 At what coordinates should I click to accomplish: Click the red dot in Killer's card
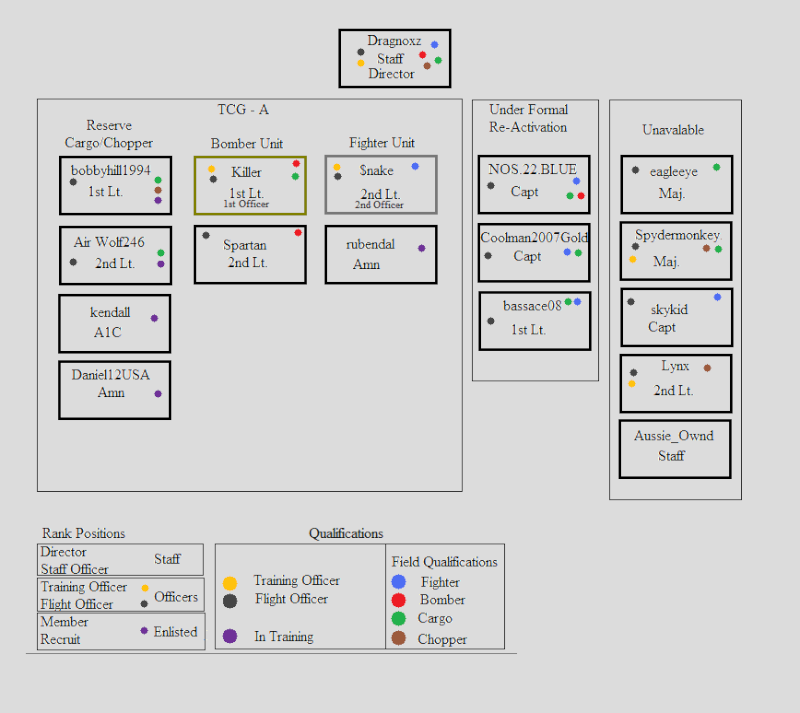(x=296, y=164)
